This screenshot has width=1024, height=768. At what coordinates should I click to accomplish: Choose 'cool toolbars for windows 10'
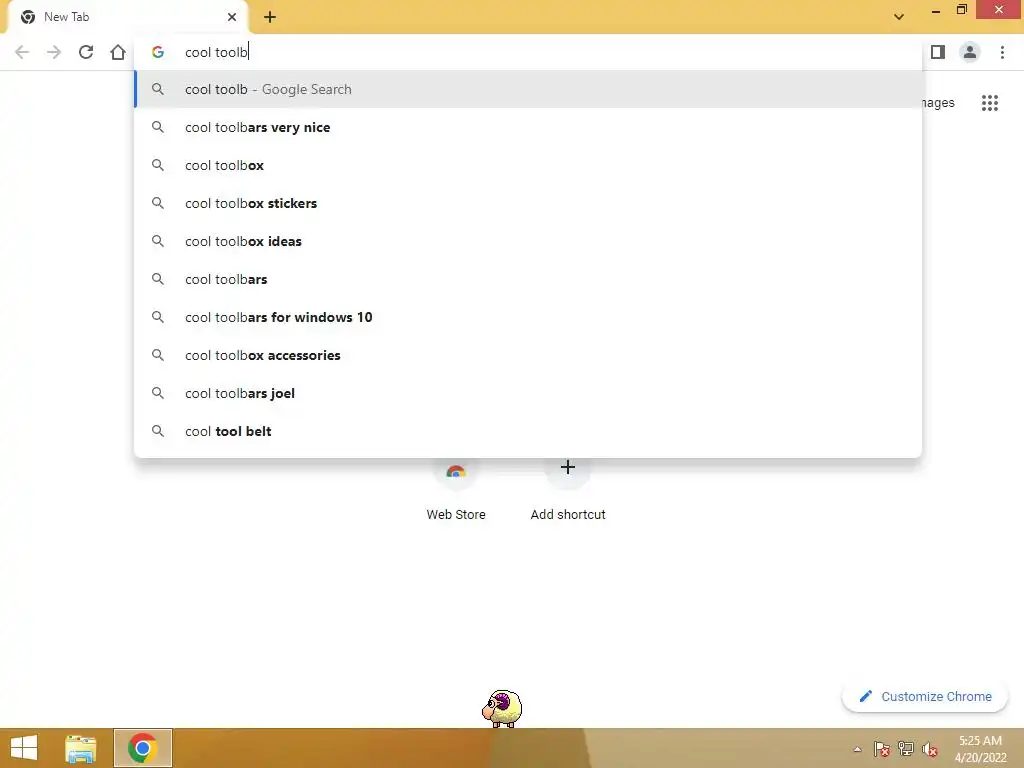[x=528, y=317]
